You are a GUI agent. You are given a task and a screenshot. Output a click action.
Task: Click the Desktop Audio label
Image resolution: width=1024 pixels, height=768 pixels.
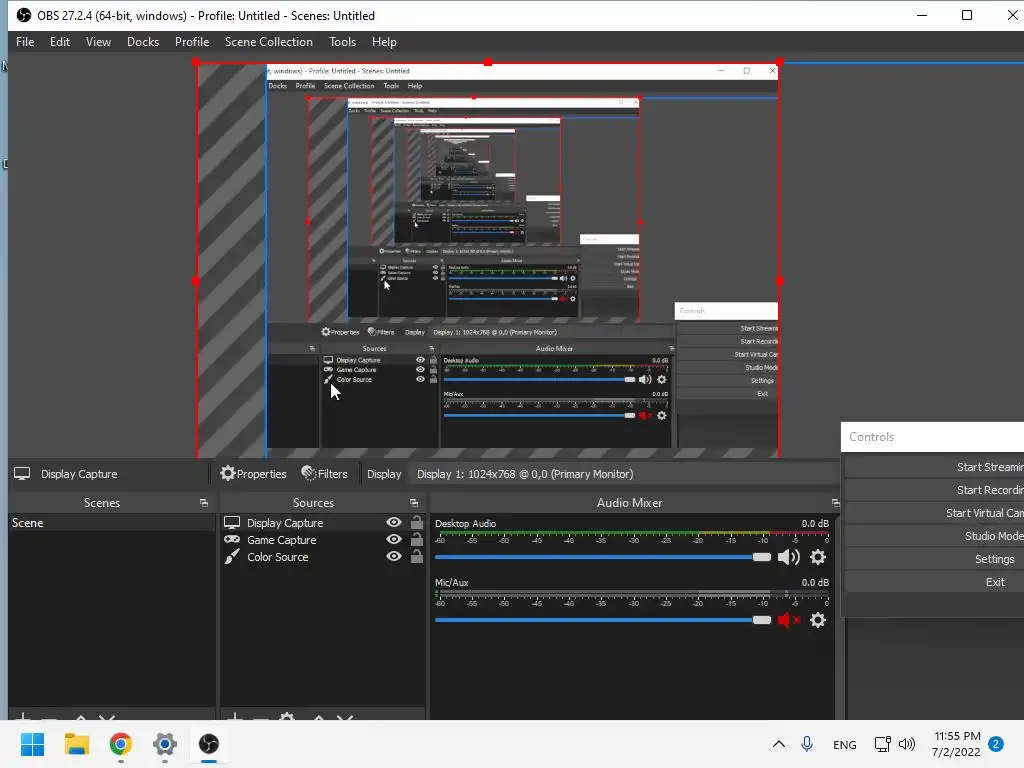click(465, 523)
